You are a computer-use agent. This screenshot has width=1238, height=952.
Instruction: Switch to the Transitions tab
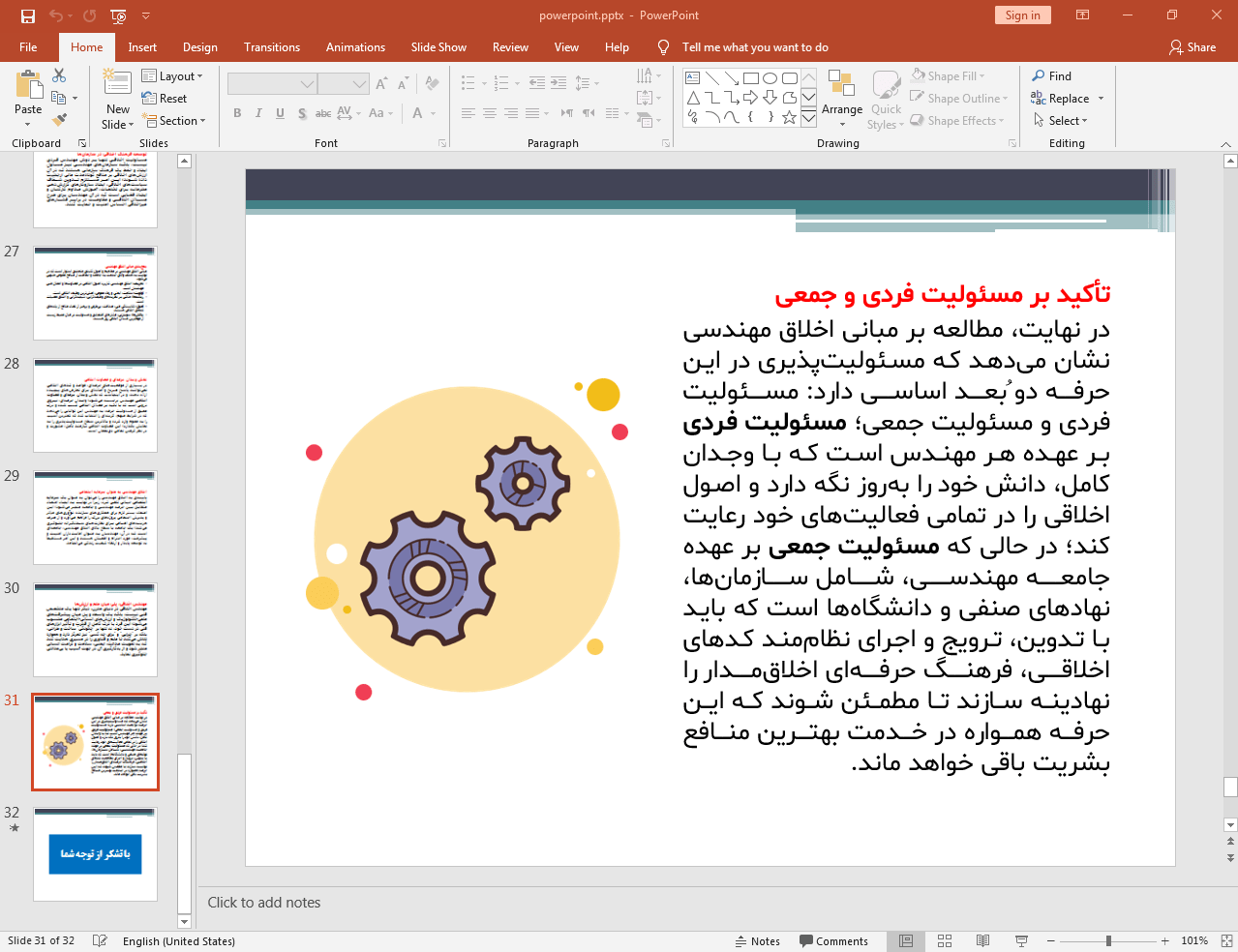271,46
